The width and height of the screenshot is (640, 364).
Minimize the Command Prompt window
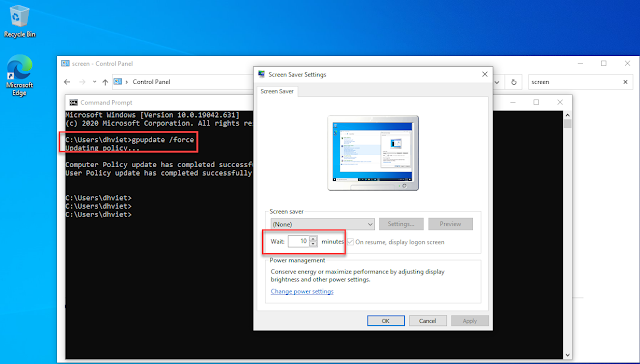pyautogui.click(x=513, y=102)
